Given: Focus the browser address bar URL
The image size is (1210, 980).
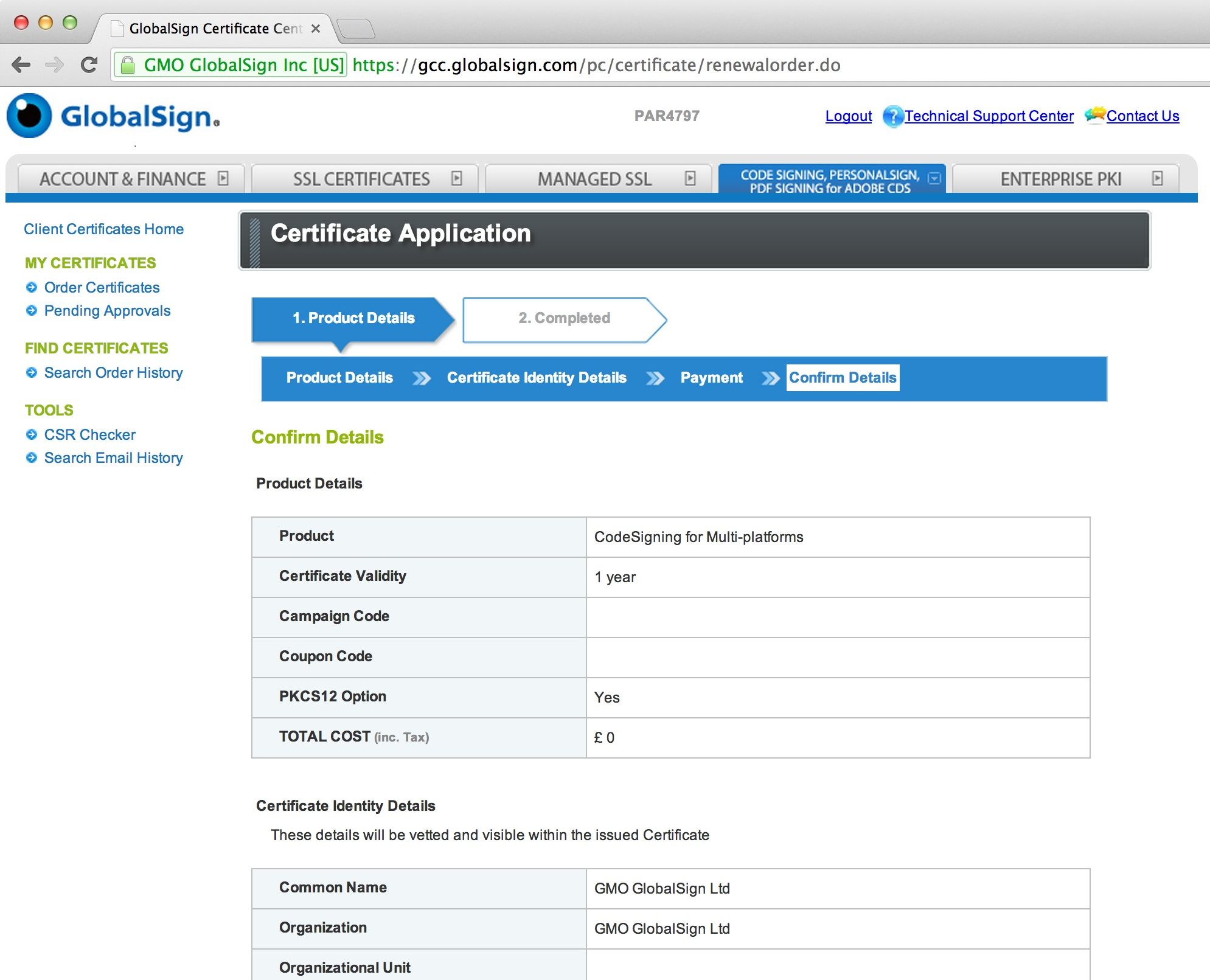Looking at the screenshot, I should click(x=596, y=65).
